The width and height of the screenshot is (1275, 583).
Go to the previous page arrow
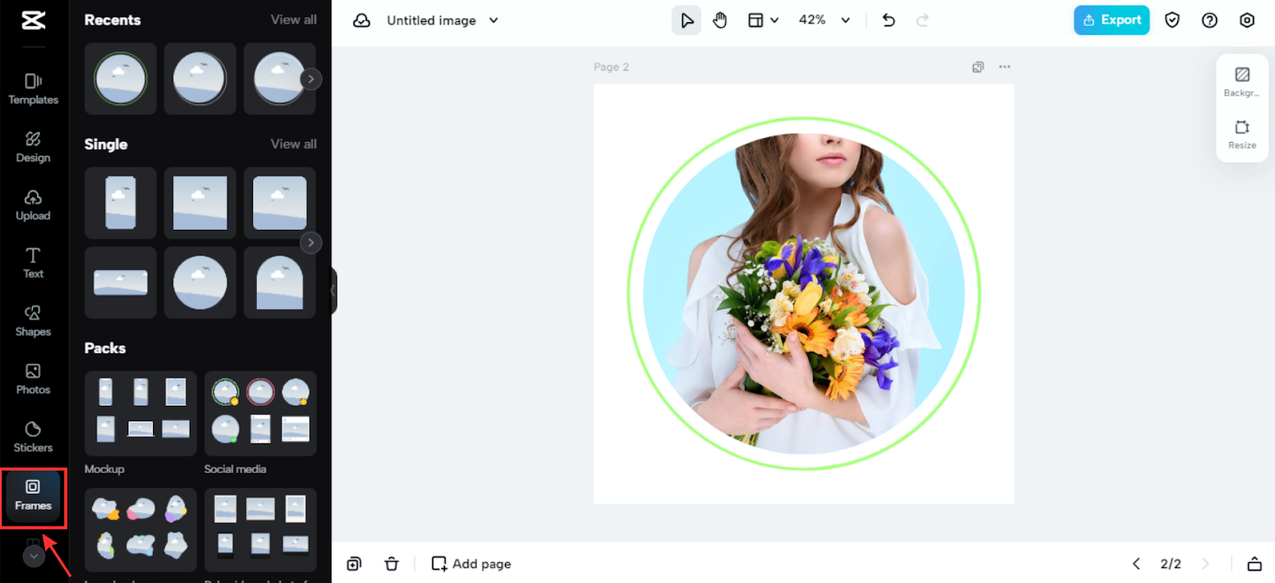coord(1136,564)
